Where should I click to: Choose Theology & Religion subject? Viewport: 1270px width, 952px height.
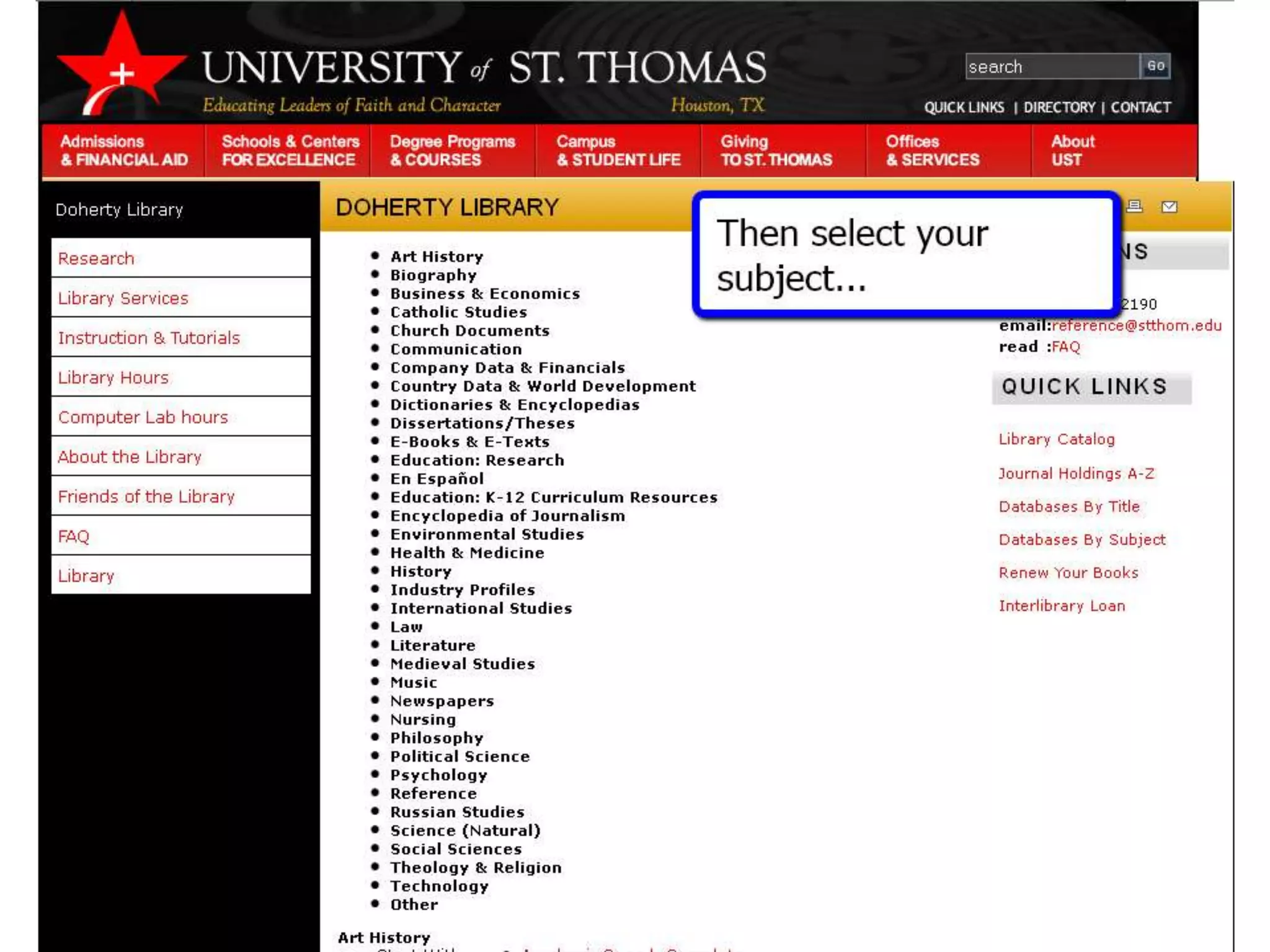(x=476, y=868)
